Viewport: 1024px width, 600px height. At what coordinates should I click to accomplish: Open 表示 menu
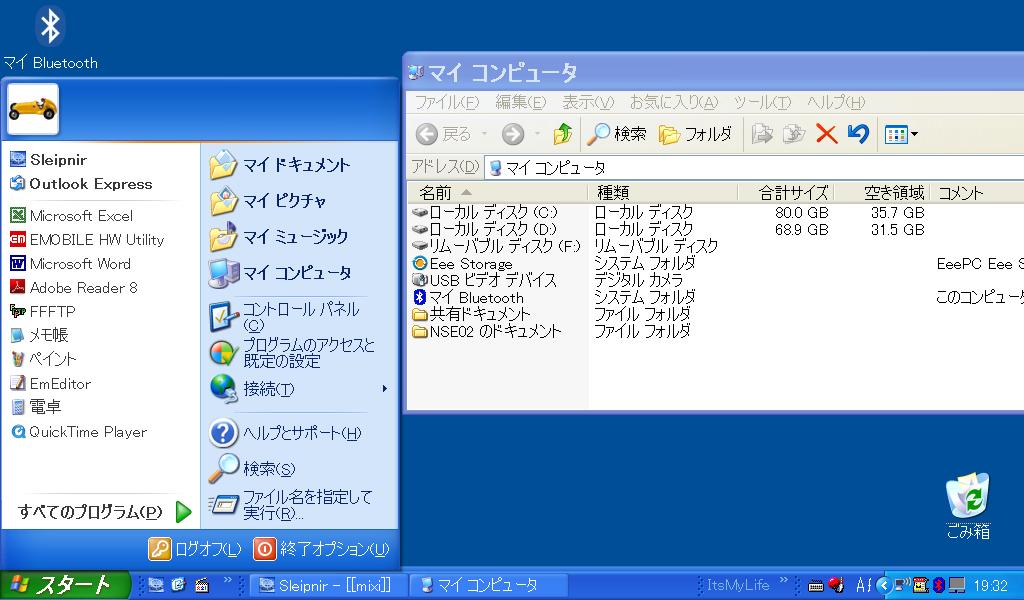click(588, 102)
